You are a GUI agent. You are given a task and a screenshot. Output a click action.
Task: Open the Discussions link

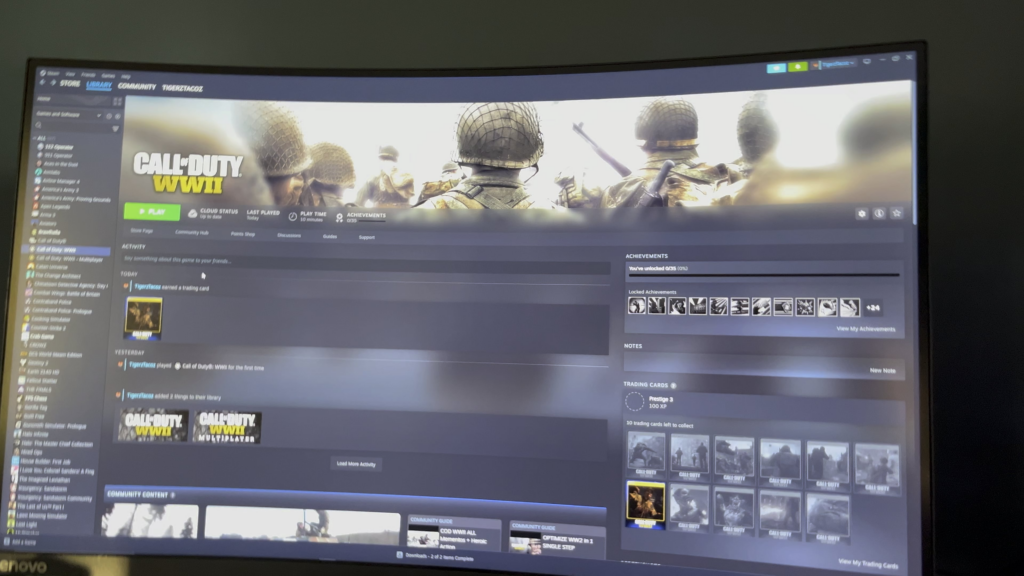tap(289, 235)
